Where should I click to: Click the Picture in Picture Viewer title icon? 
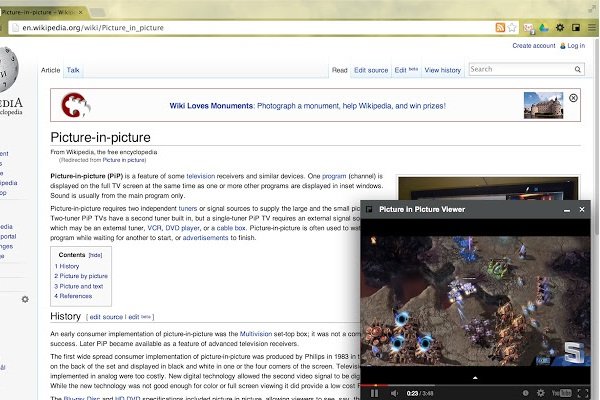coord(369,209)
